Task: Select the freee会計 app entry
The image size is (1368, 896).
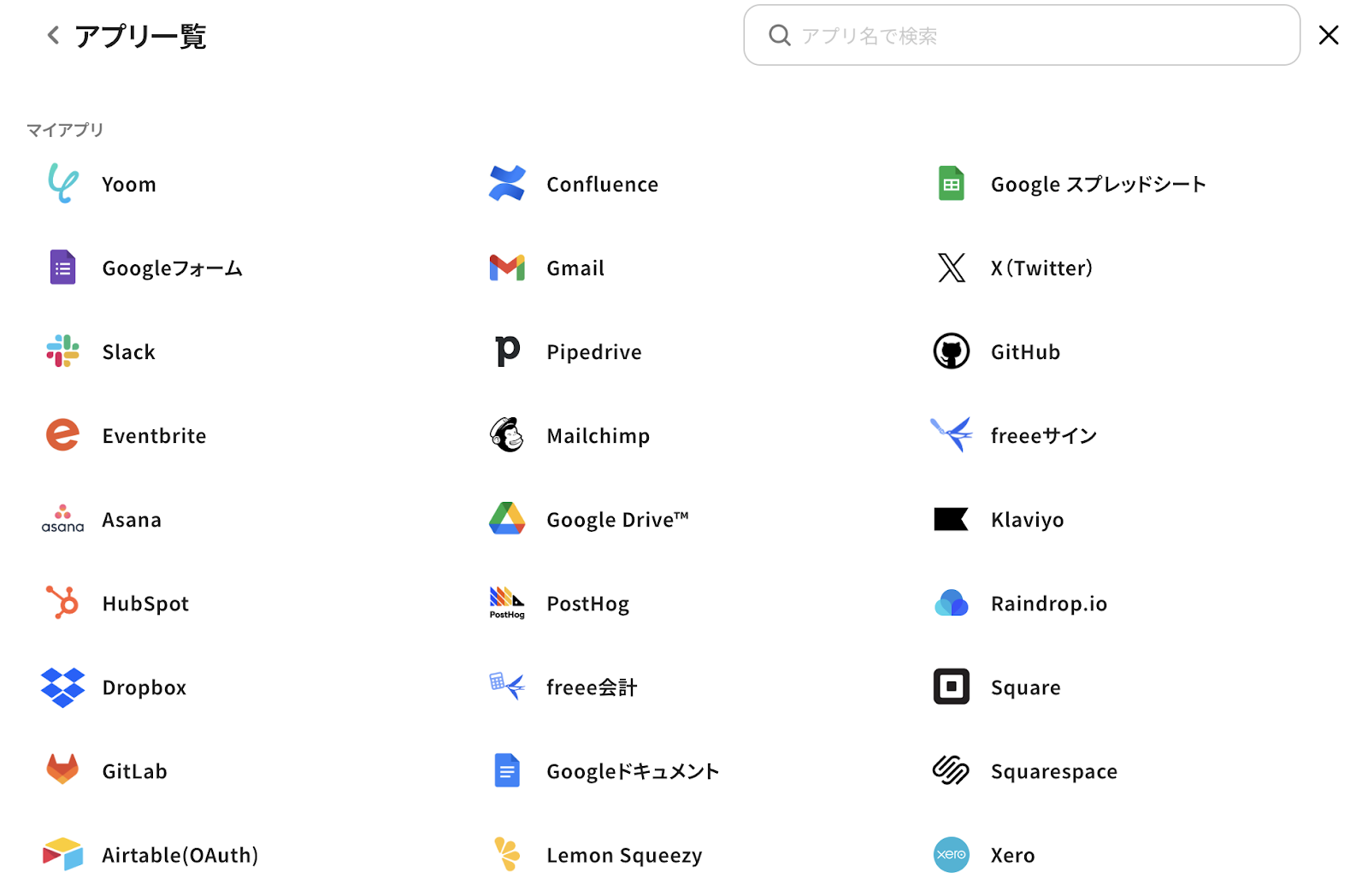Action: 591,687
